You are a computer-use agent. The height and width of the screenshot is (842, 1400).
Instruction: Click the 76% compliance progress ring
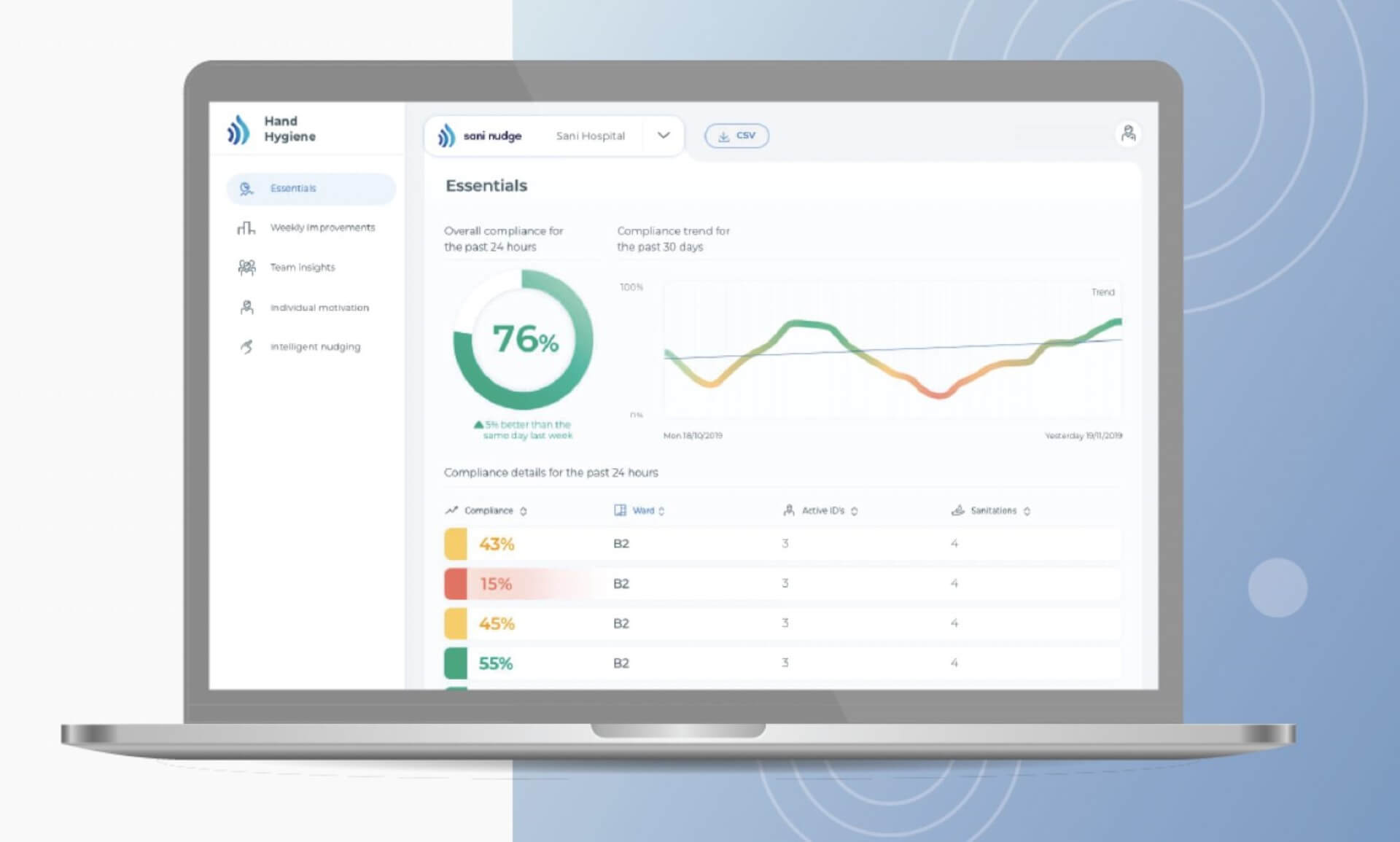click(x=524, y=340)
